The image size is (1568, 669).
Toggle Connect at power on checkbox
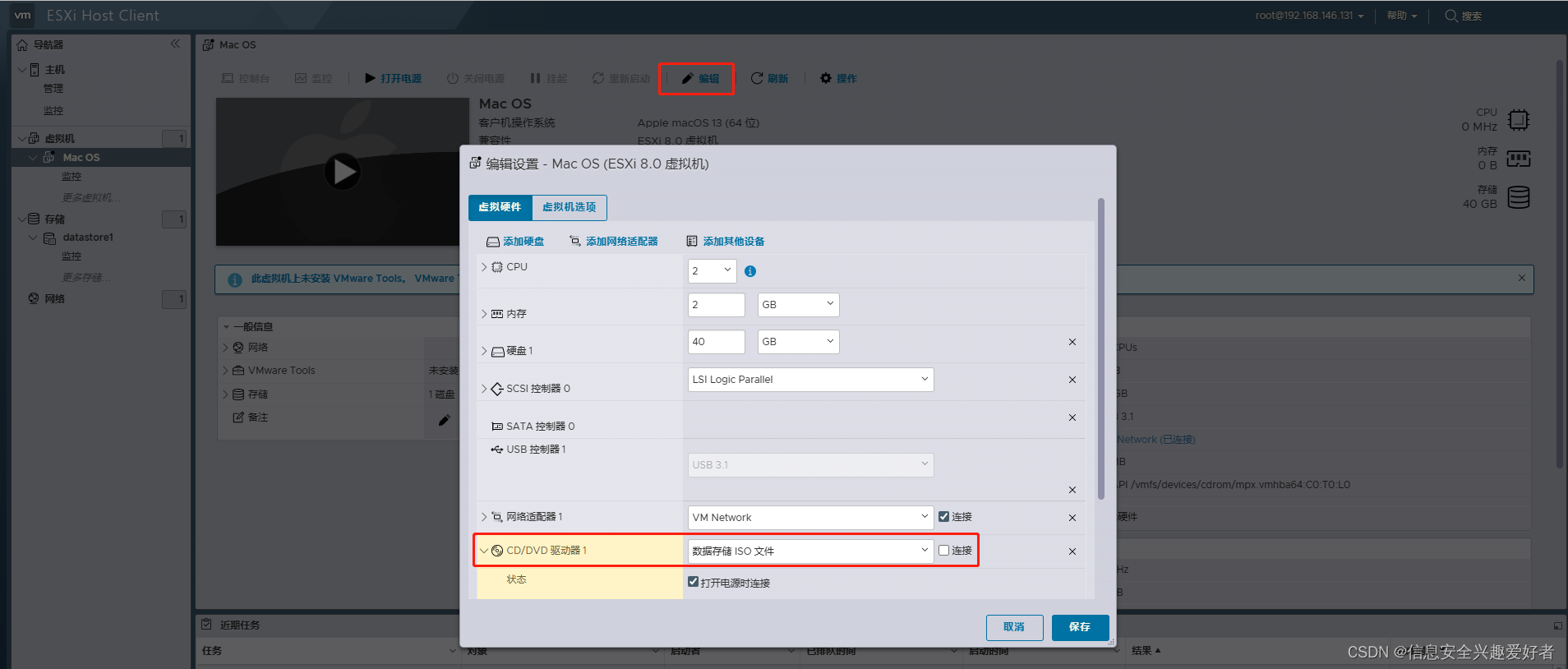[x=693, y=582]
